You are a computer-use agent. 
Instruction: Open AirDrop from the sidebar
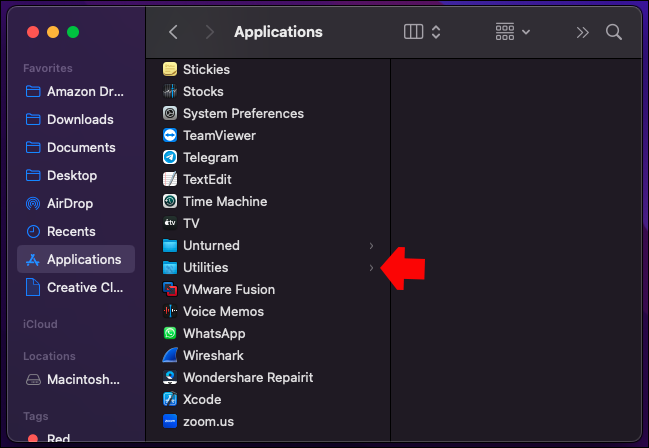coord(71,204)
